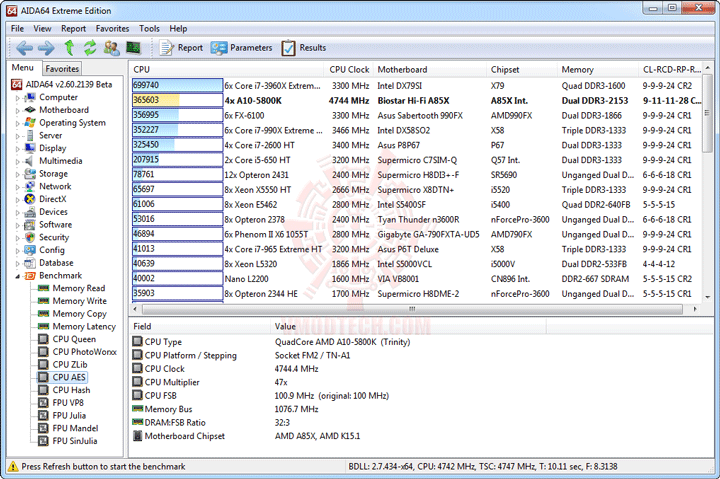Open the system monitor chip icon
This screenshot has height=479, width=720.
tap(133, 47)
